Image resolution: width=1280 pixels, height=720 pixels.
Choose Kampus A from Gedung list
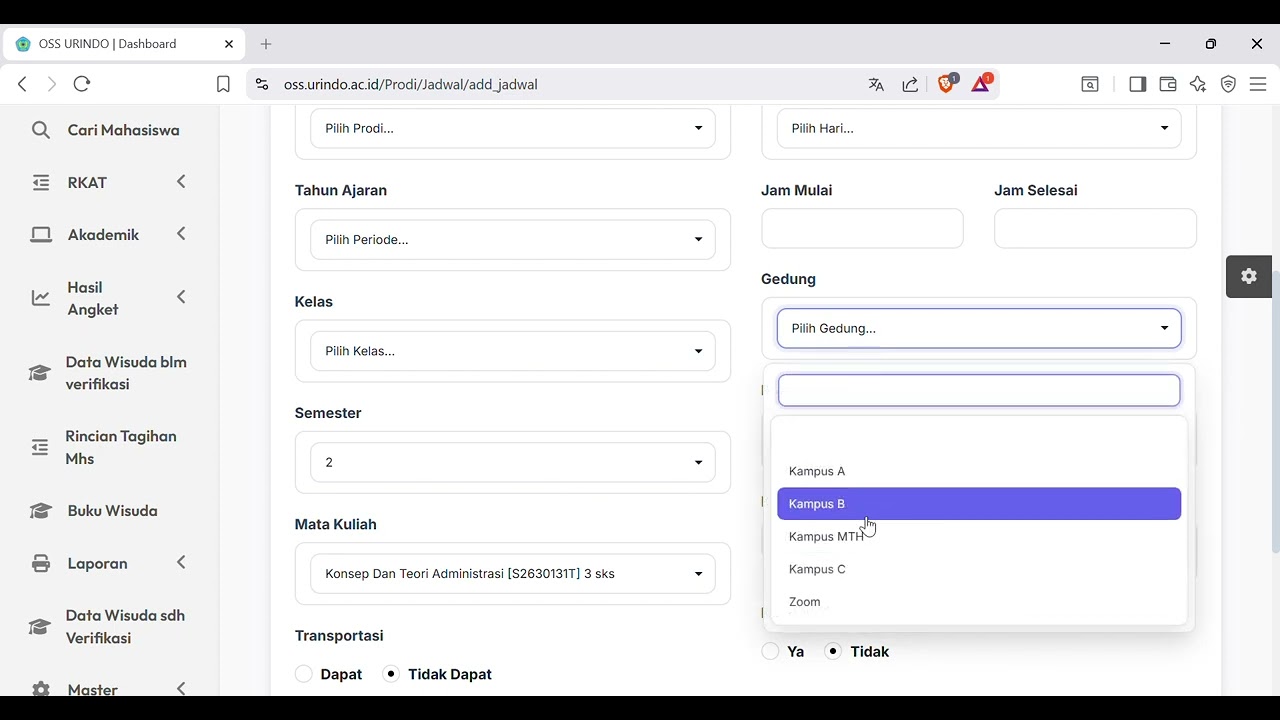coord(979,471)
